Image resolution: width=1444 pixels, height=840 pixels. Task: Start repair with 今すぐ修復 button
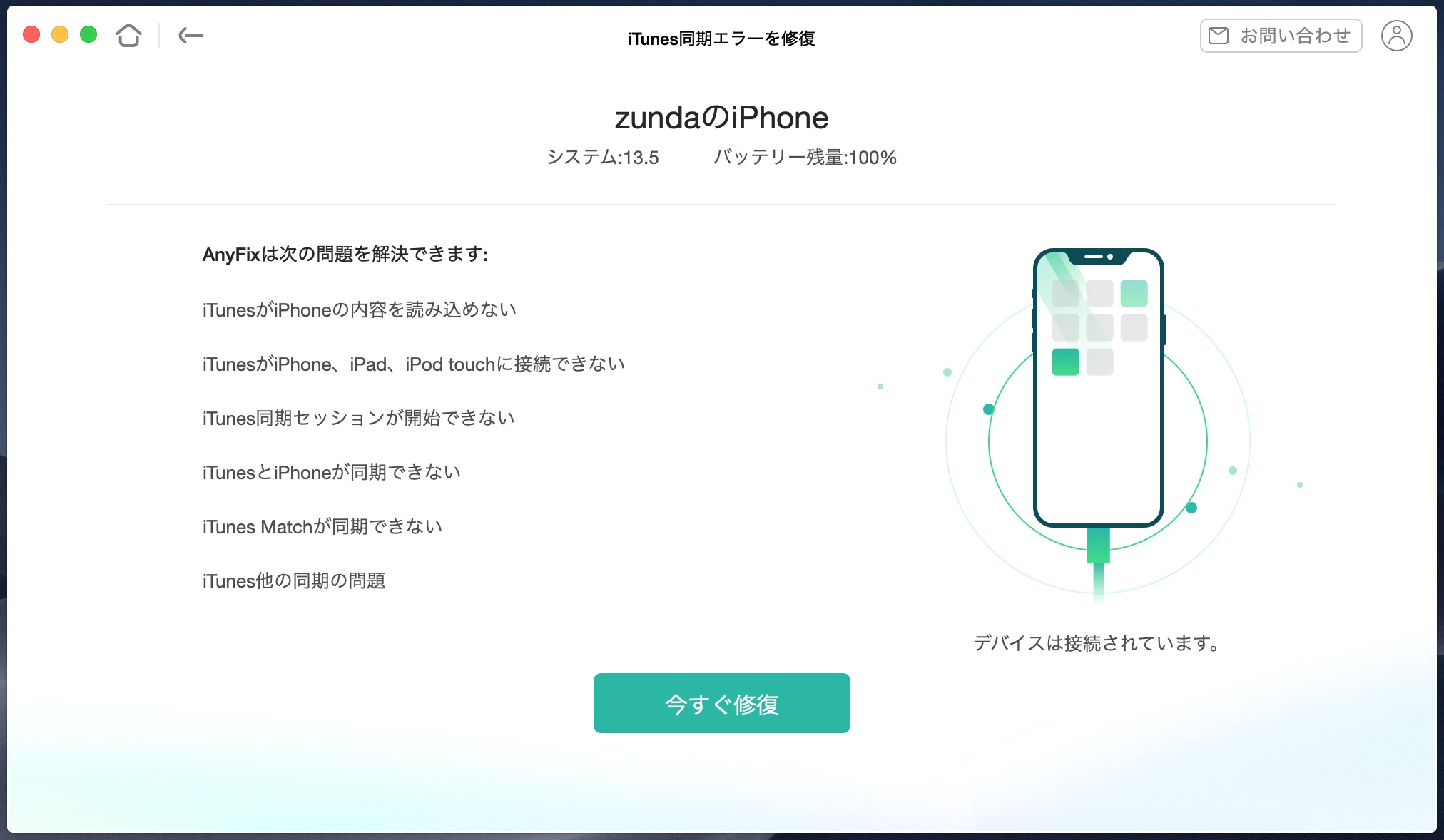(x=721, y=703)
